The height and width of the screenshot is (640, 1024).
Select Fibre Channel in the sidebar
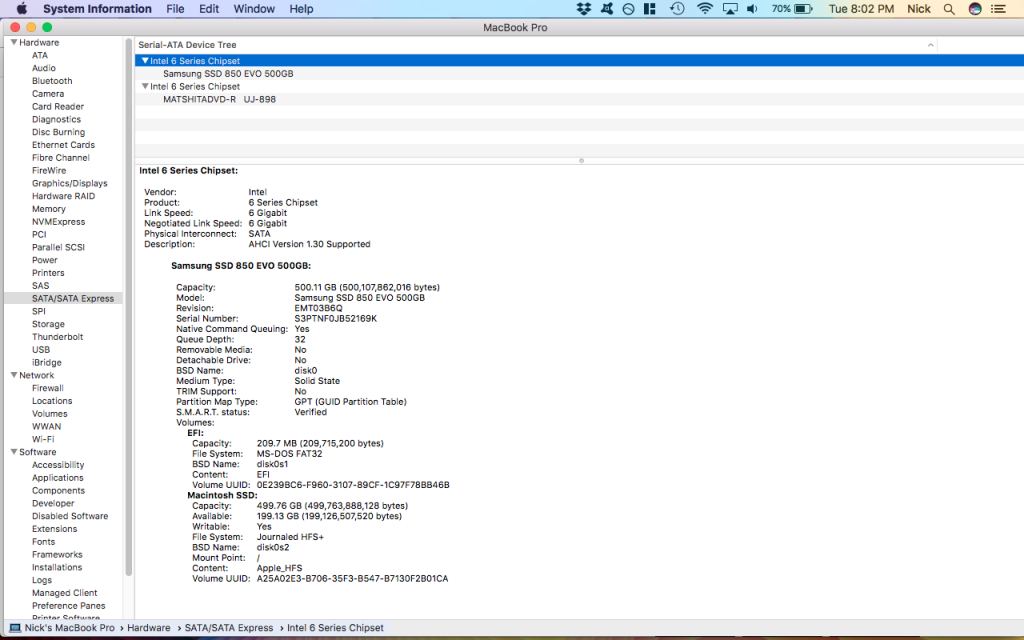click(x=61, y=157)
